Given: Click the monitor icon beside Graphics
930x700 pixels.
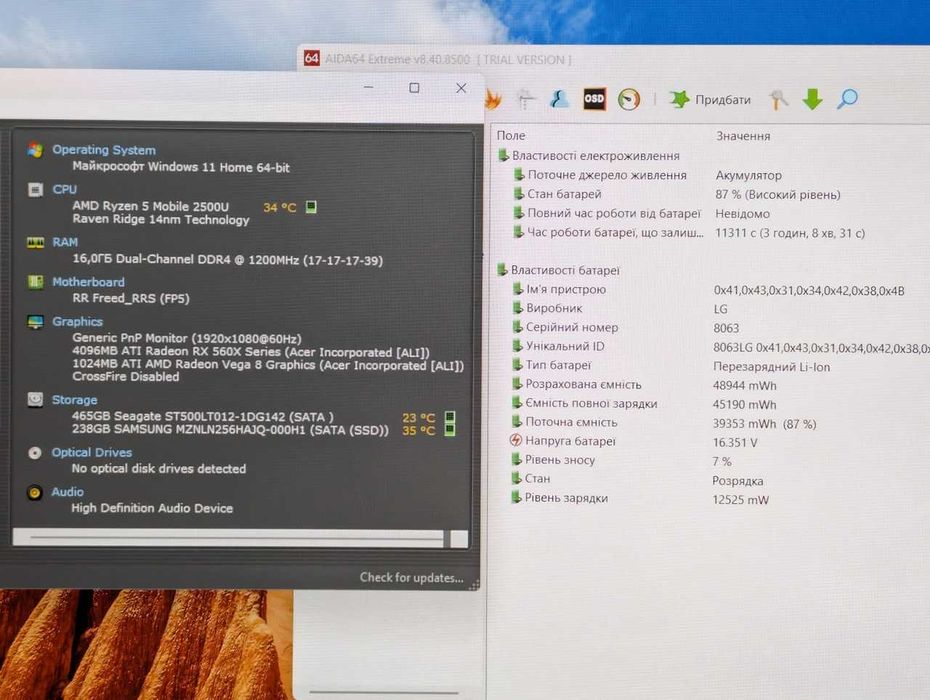Looking at the screenshot, I should pyautogui.click(x=35, y=322).
